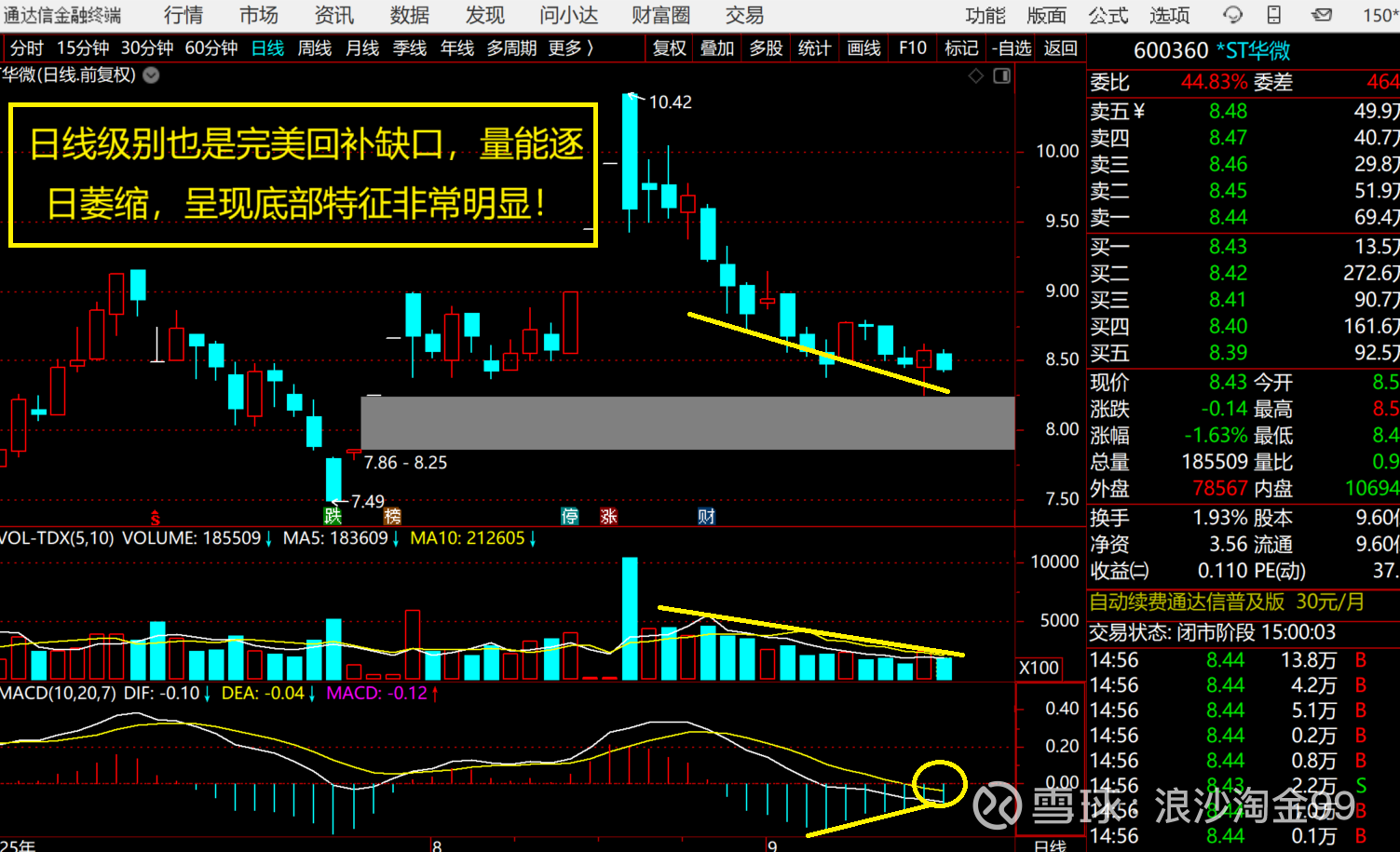
Task: Click the diamond marker icon above chart
Action: coord(976,75)
